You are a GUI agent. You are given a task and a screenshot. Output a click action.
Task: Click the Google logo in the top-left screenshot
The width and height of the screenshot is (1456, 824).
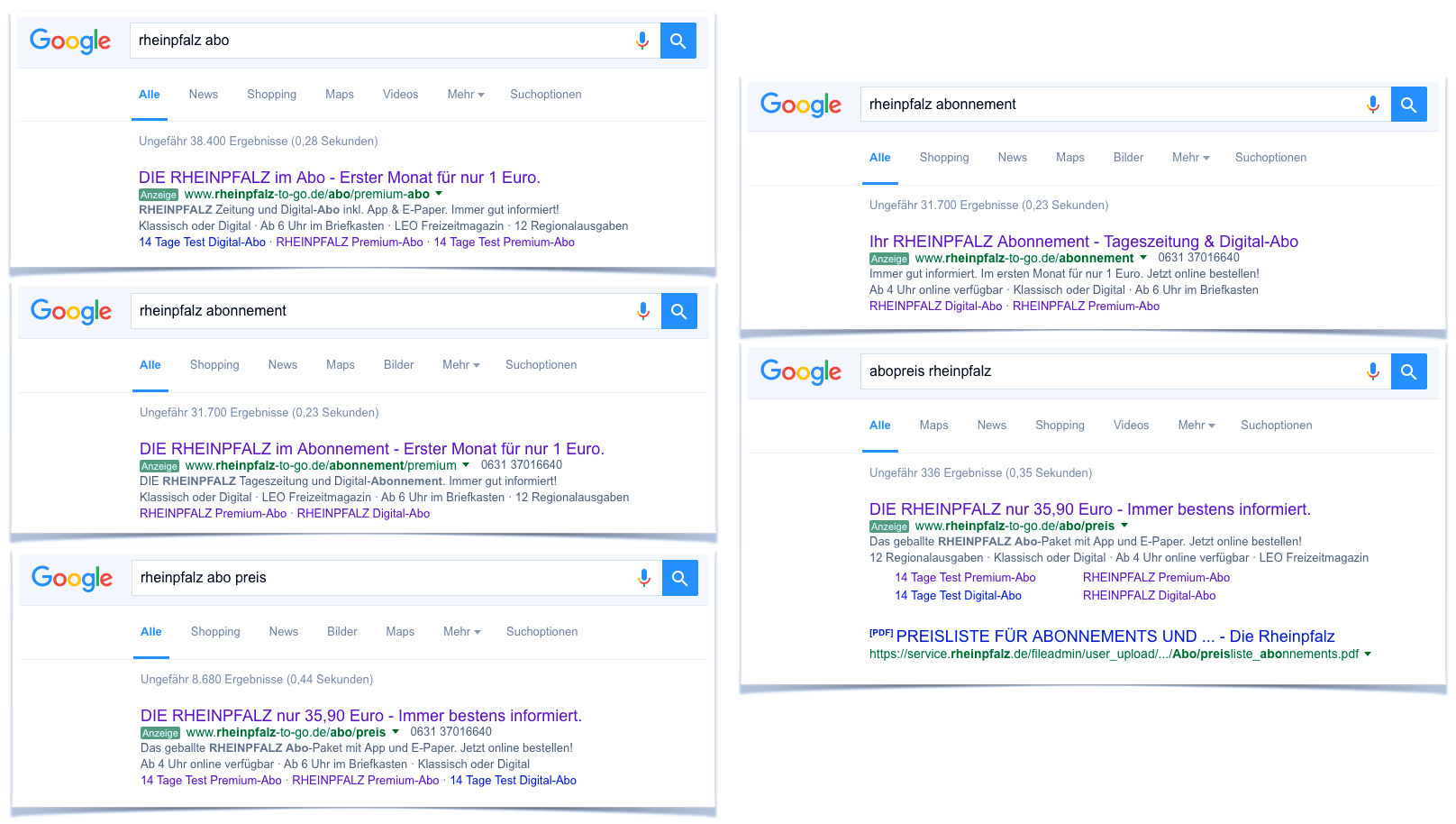coord(70,41)
